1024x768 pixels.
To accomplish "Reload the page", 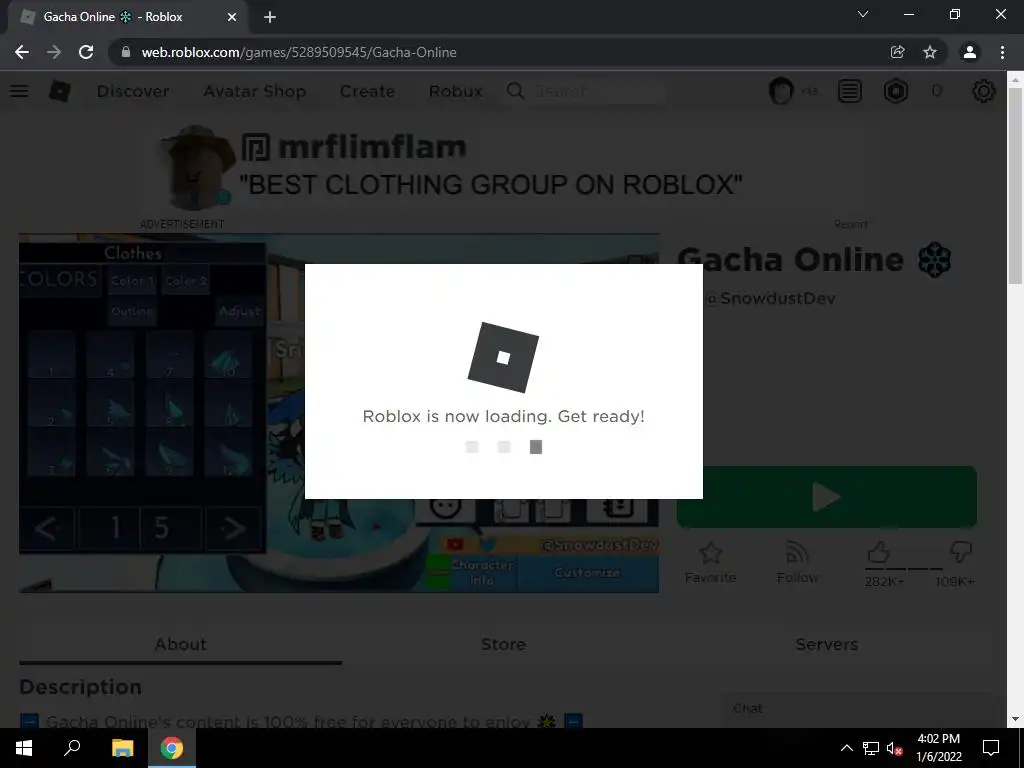I will [x=86, y=52].
